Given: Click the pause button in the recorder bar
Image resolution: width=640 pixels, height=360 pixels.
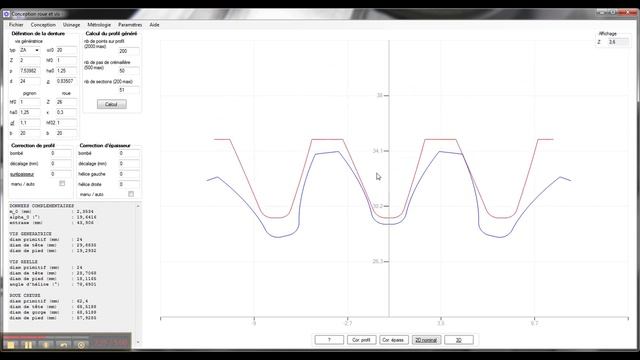Looking at the screenshot, I should click(x=28, y=345).
